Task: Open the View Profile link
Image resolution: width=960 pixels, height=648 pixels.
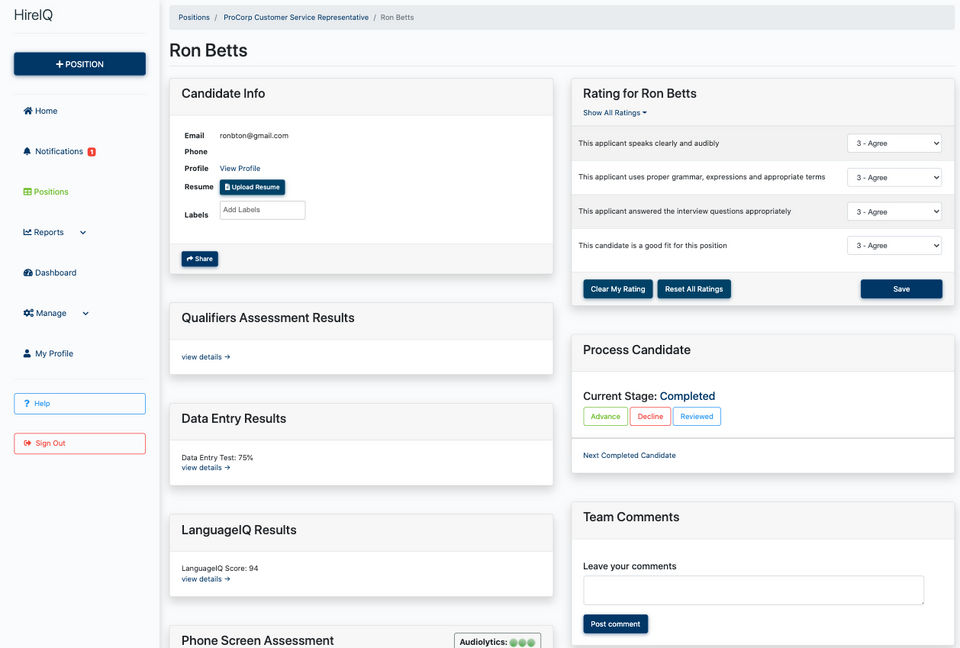Action: [x=240, y=169]
